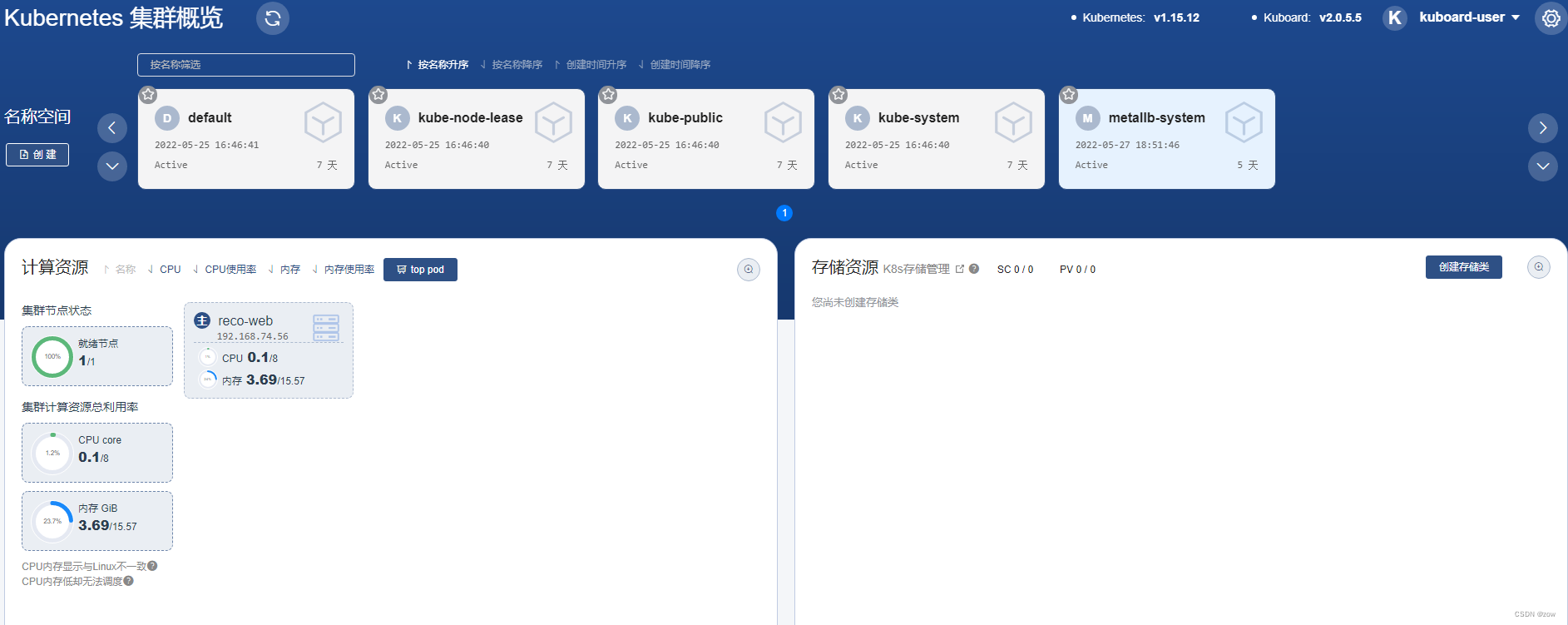This screenshot has width=1568, height=625.
Task: Click the top pod button
Action: (420, 270)
